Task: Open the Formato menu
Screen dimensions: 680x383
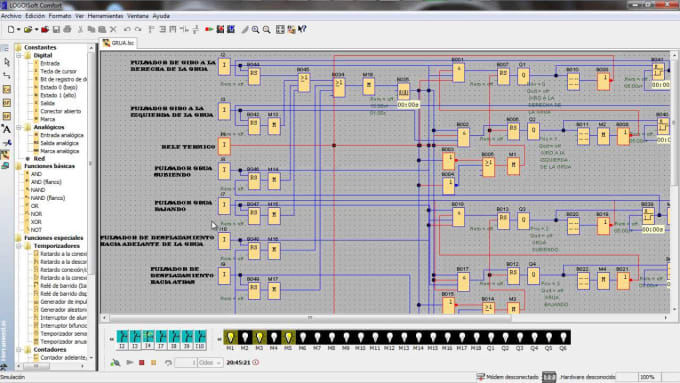Action: tap(60, 16)
